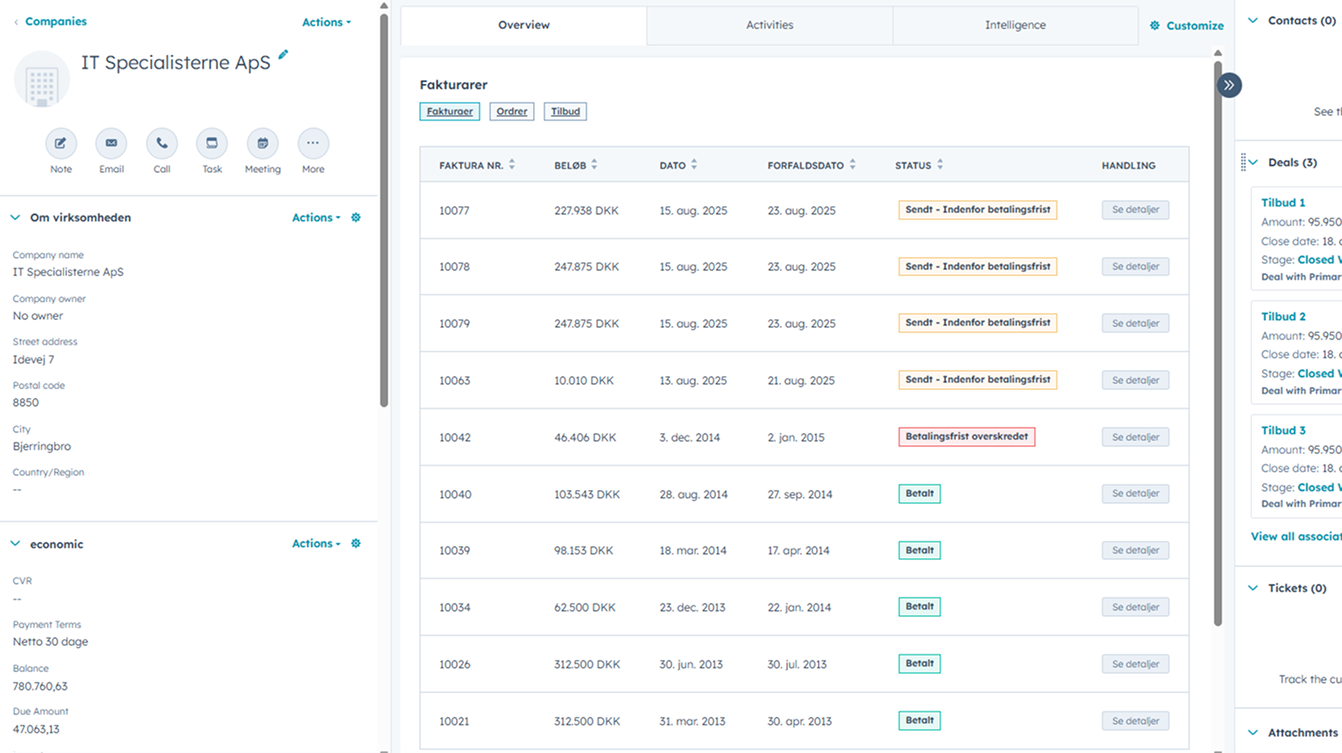Open the top Actions dropdown beside Companies
The width and height of the screenshot is (1342, 753).
point(326,22)
